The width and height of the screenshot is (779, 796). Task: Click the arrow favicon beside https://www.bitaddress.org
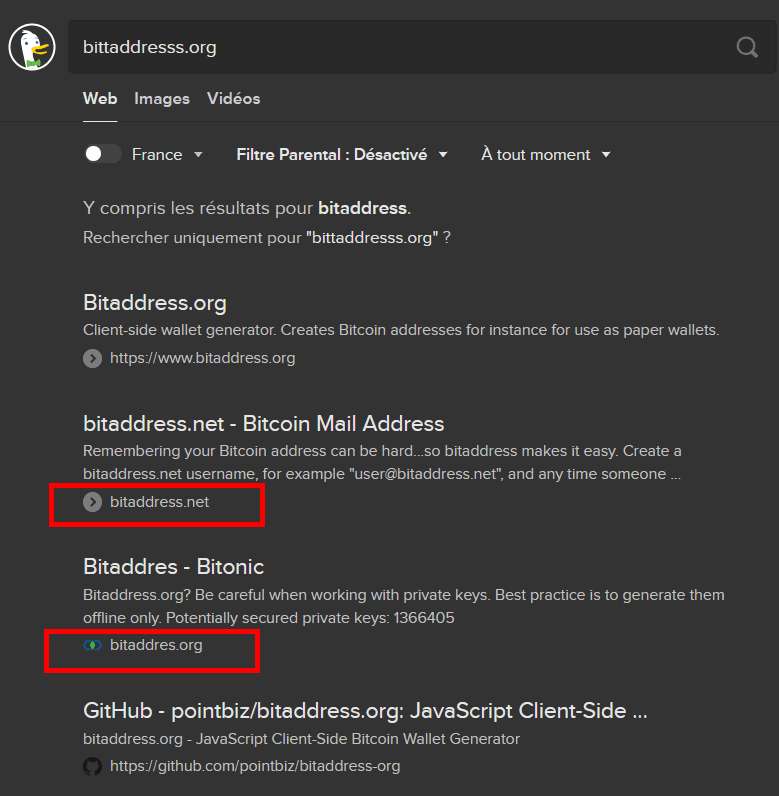(x=92, y=358)
